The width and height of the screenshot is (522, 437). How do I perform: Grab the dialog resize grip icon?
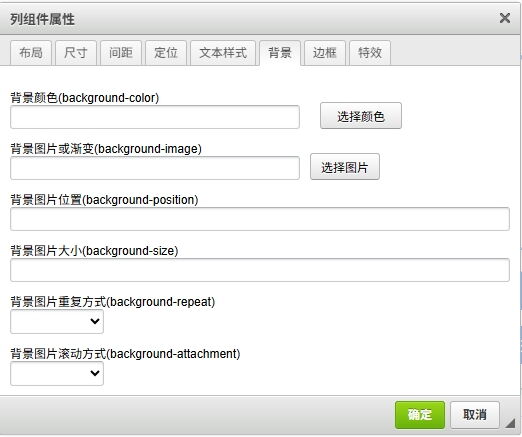[x=510, y=423]
